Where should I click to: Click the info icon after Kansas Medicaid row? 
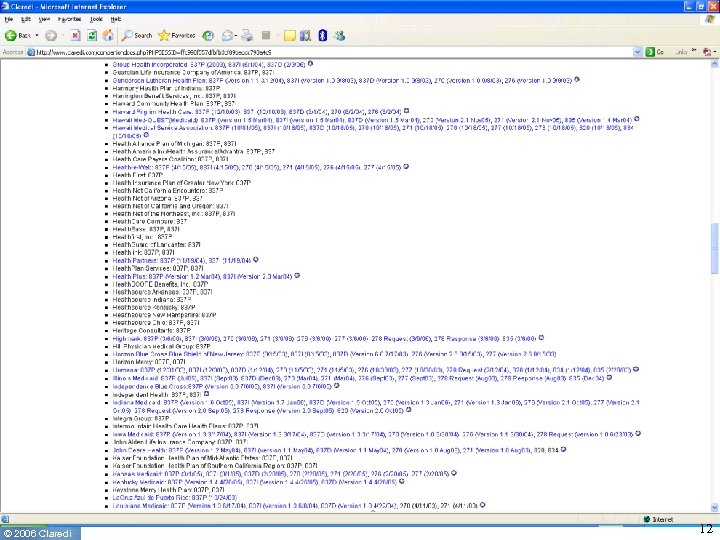click(x=454, y=473)
